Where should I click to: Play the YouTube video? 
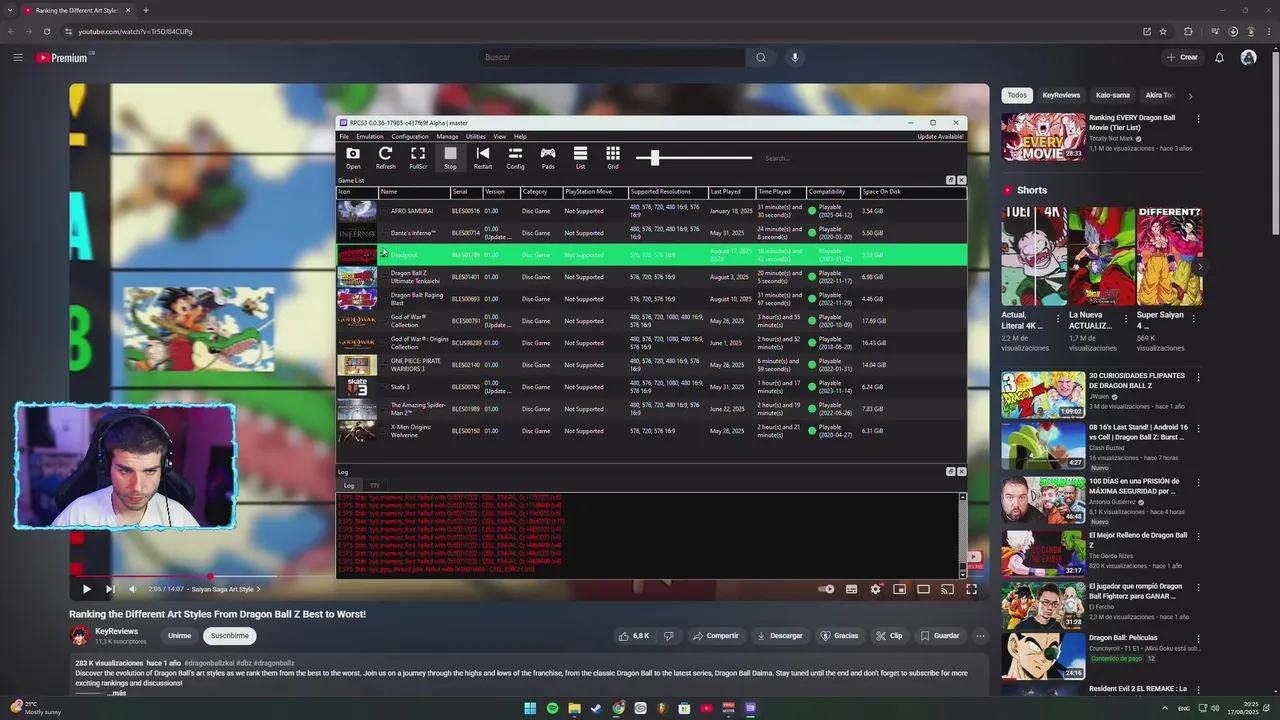86,589
